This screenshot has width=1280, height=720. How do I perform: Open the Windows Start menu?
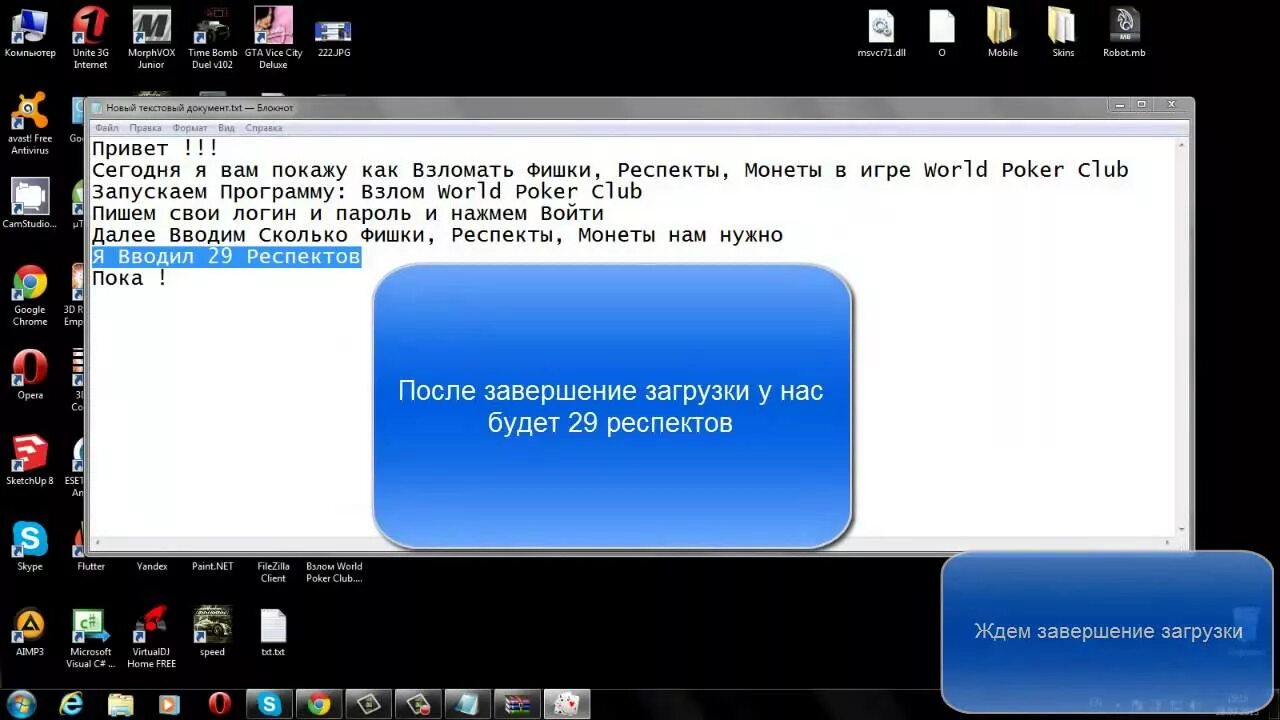[21, 704]
